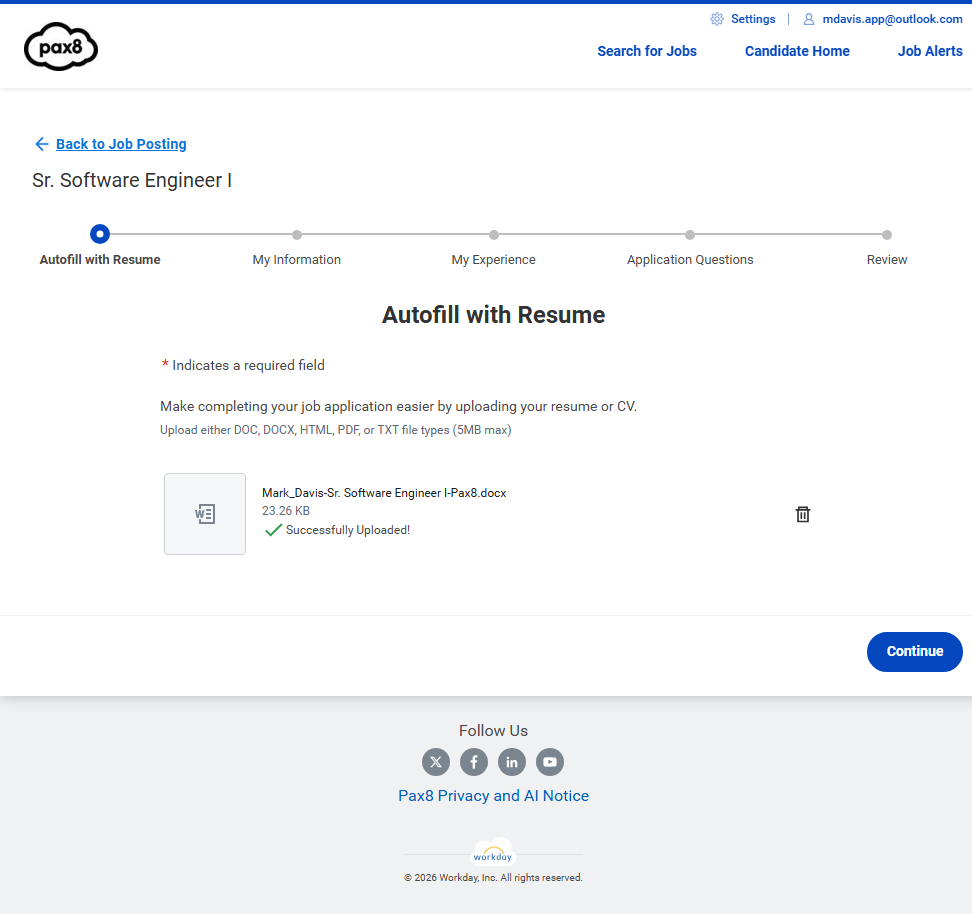The height and width of the screenshot is (914, 972).
Task: Click the Pax8 cloud logo
Action: [x=61, y=47]
